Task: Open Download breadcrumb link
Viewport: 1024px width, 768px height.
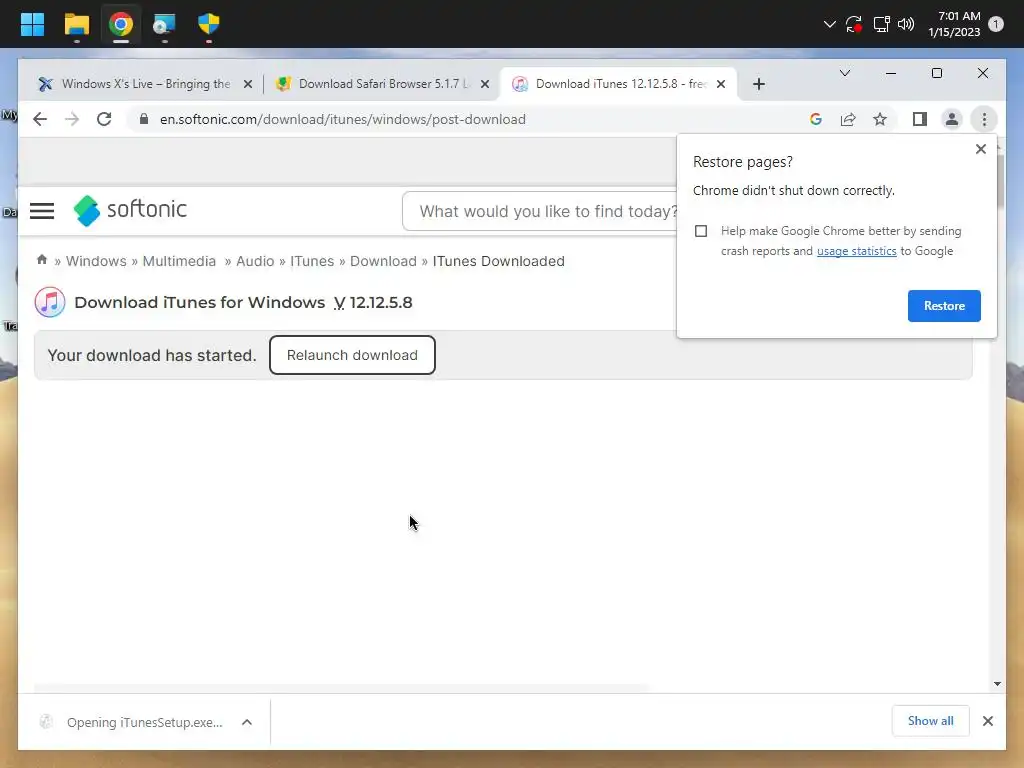Action: pos(383,261)
